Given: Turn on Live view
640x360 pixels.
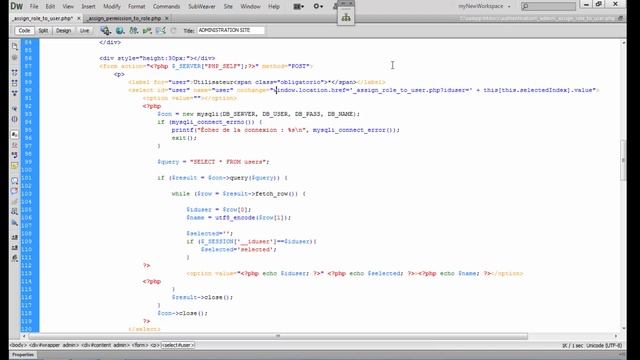Looking at the screenshot, I should pos(84,31).
